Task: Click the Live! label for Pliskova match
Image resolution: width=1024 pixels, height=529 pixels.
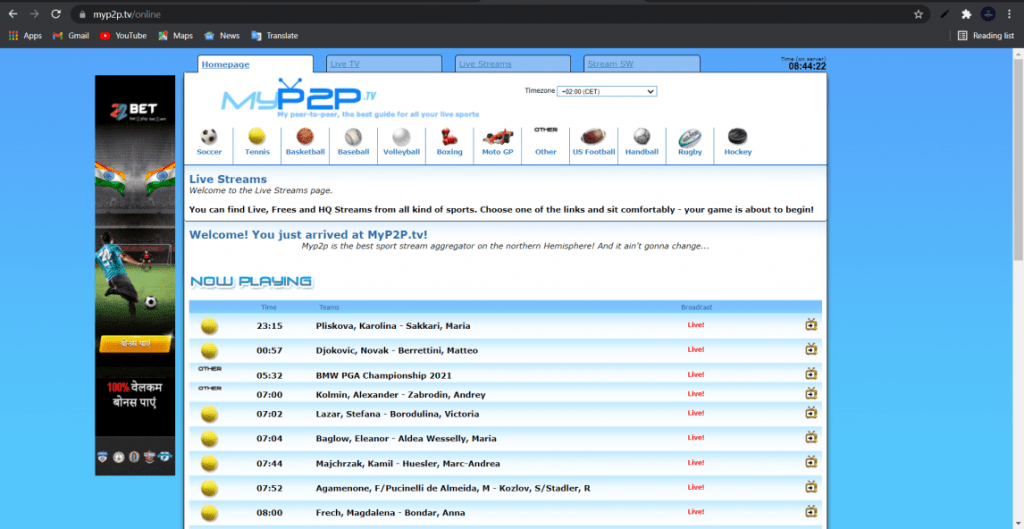Action: pyautogui.click(x=696, y=325)
